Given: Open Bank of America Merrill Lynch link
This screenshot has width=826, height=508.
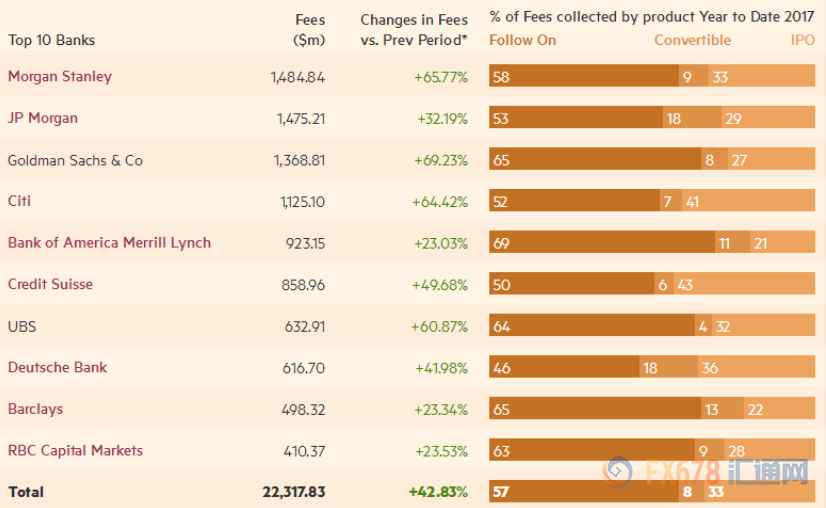Looking at the screenshot, I should click(x=109, y=243).
